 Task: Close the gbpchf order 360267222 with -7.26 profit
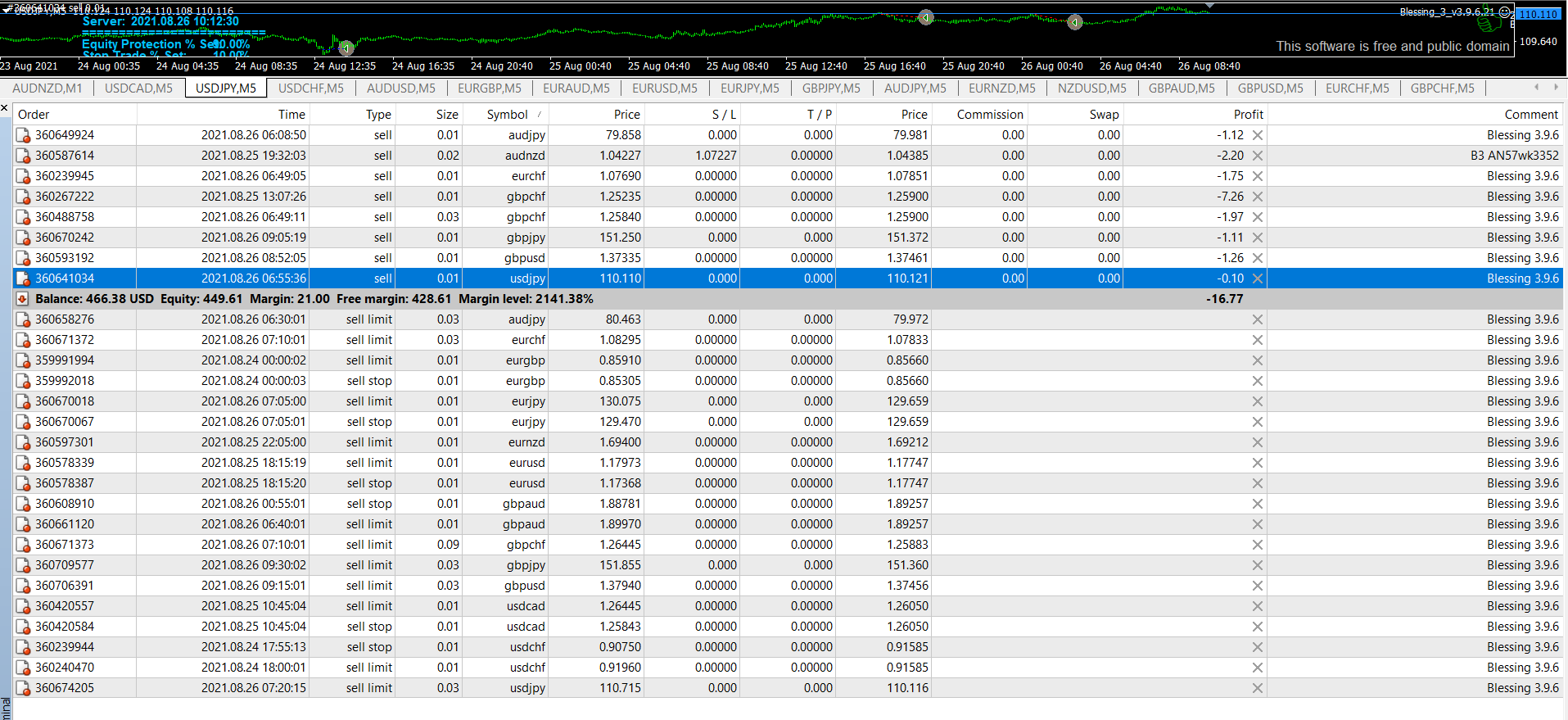point(1258,197)
